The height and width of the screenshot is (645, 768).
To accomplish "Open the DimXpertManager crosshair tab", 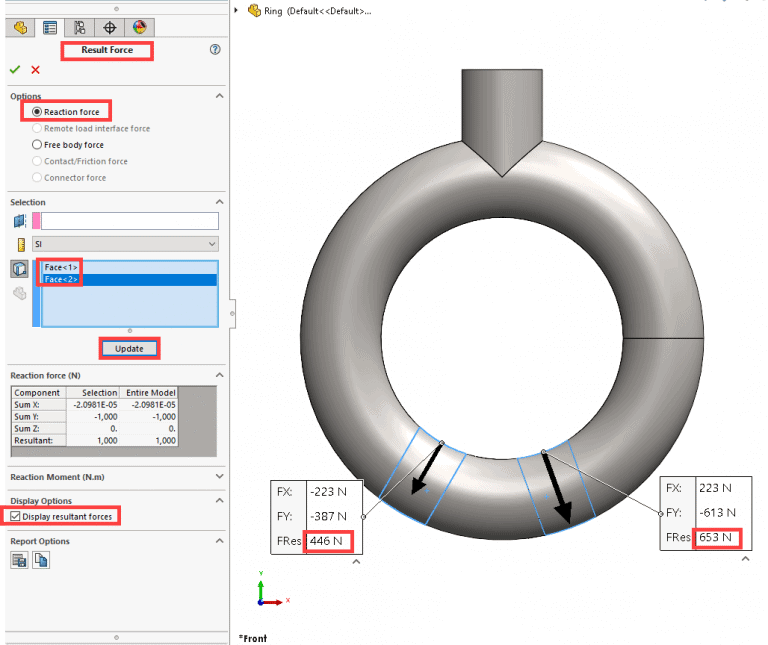I will click(x=110, y=27).
